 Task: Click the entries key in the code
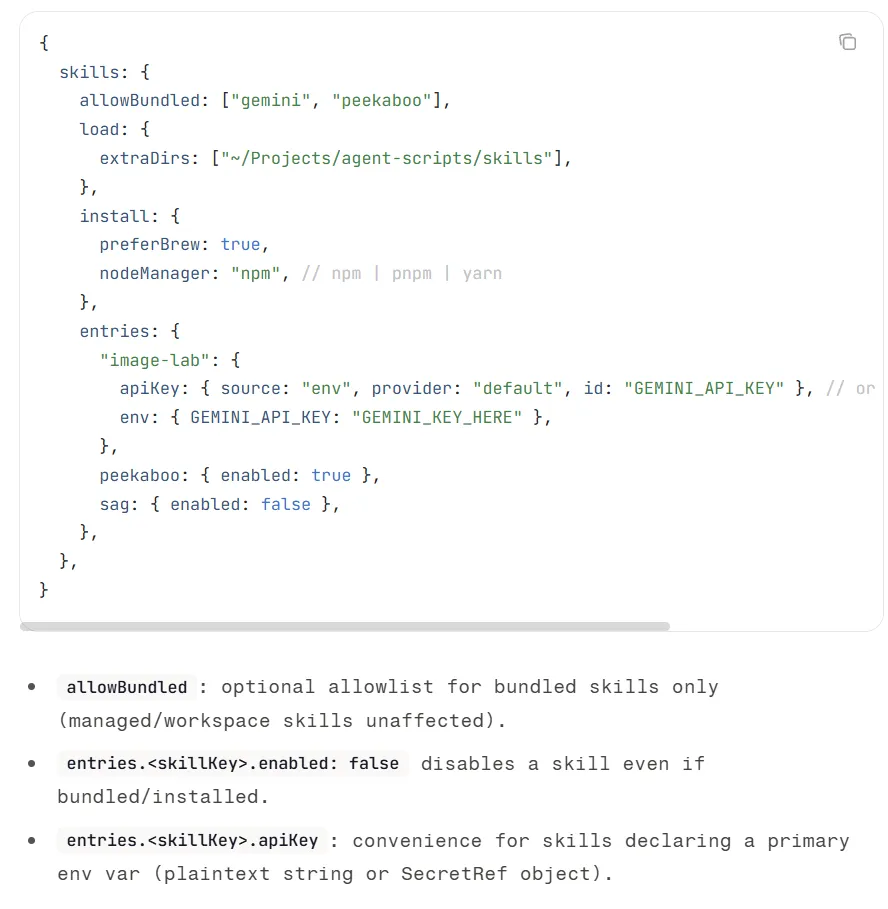114,332
